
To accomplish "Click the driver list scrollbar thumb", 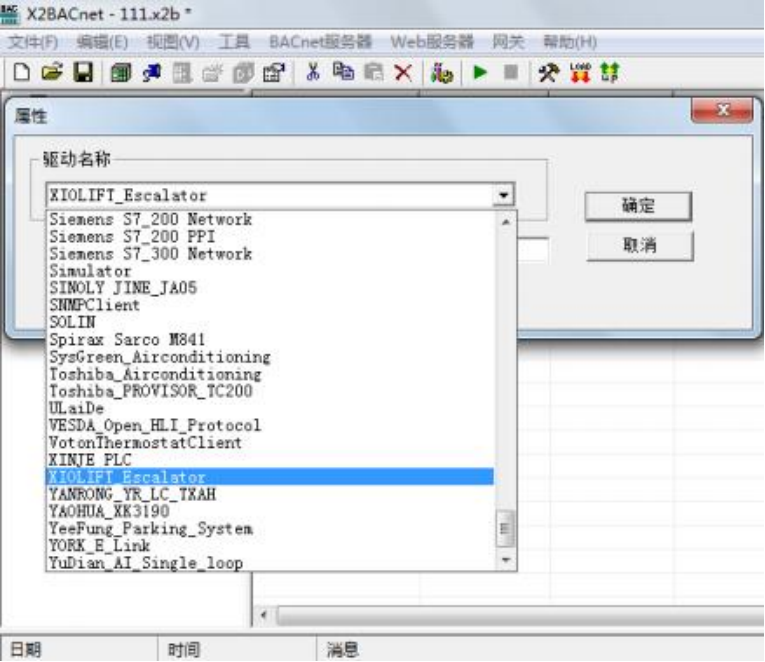I will pyautogui.click(x=505, y=529).
